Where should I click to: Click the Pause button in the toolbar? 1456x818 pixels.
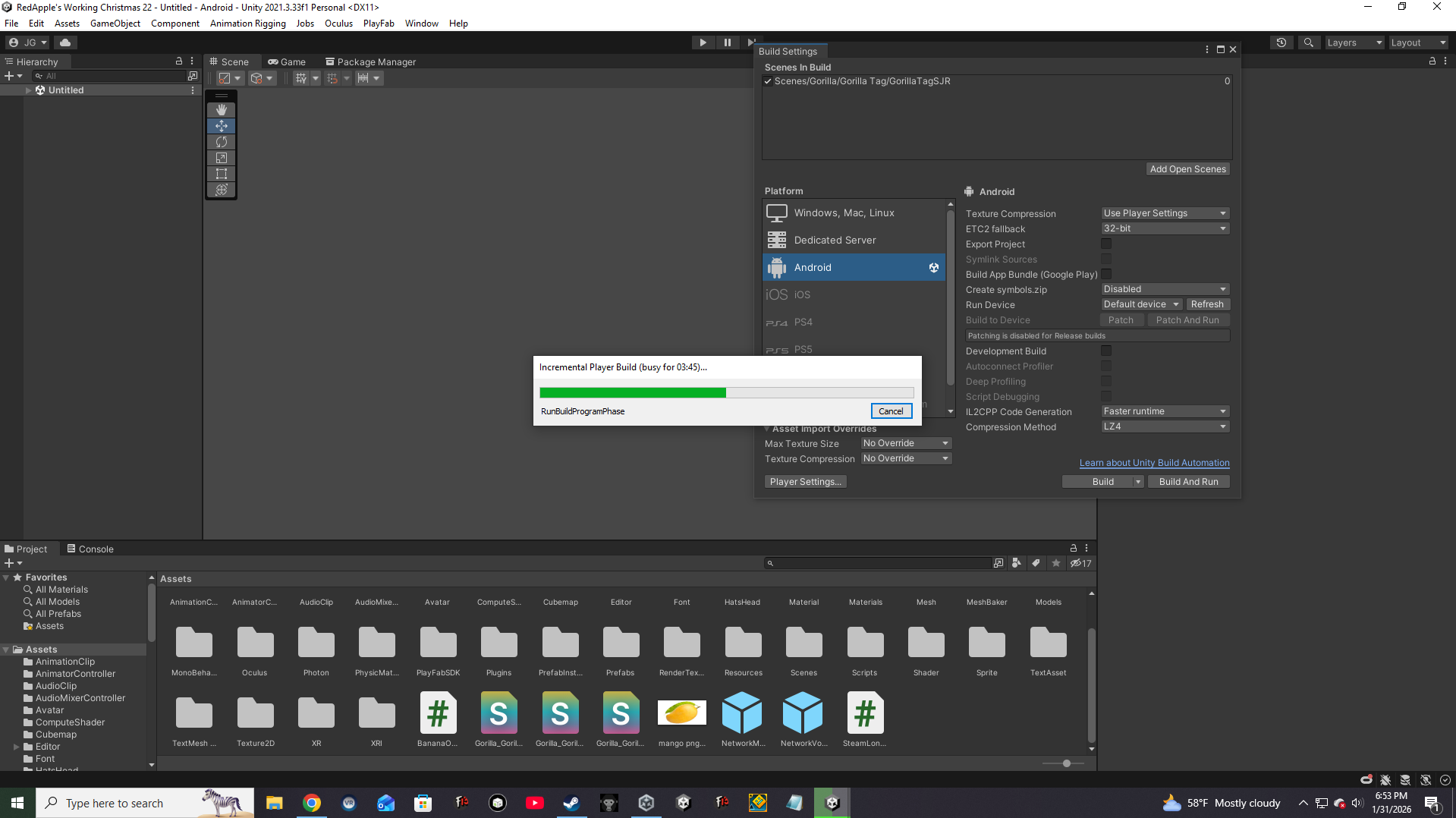[x=727, y=42]
